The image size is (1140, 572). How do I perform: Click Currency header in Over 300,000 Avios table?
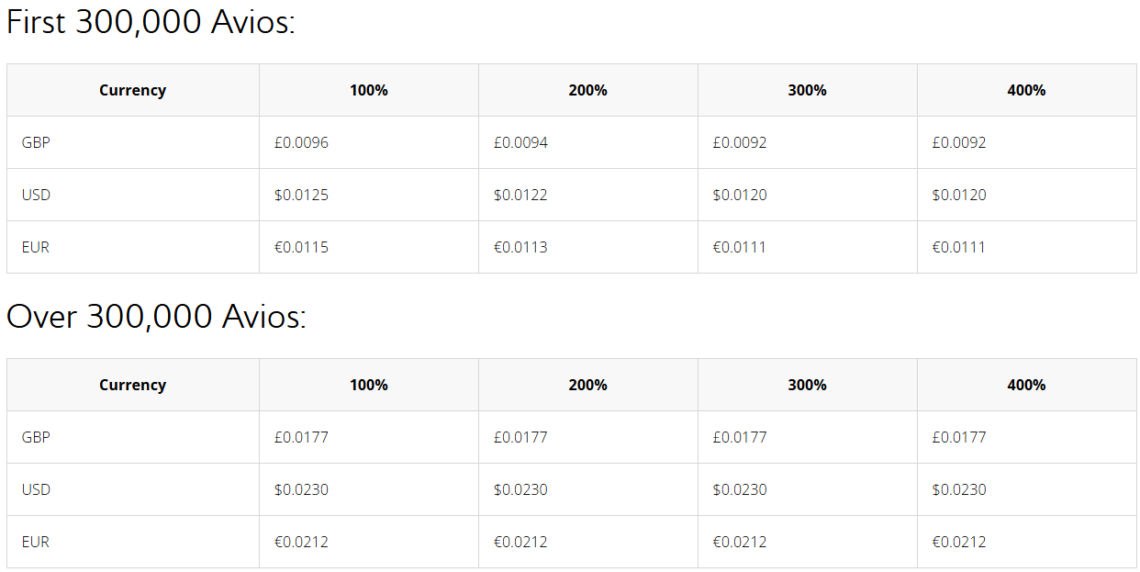[x=132, y=385]
